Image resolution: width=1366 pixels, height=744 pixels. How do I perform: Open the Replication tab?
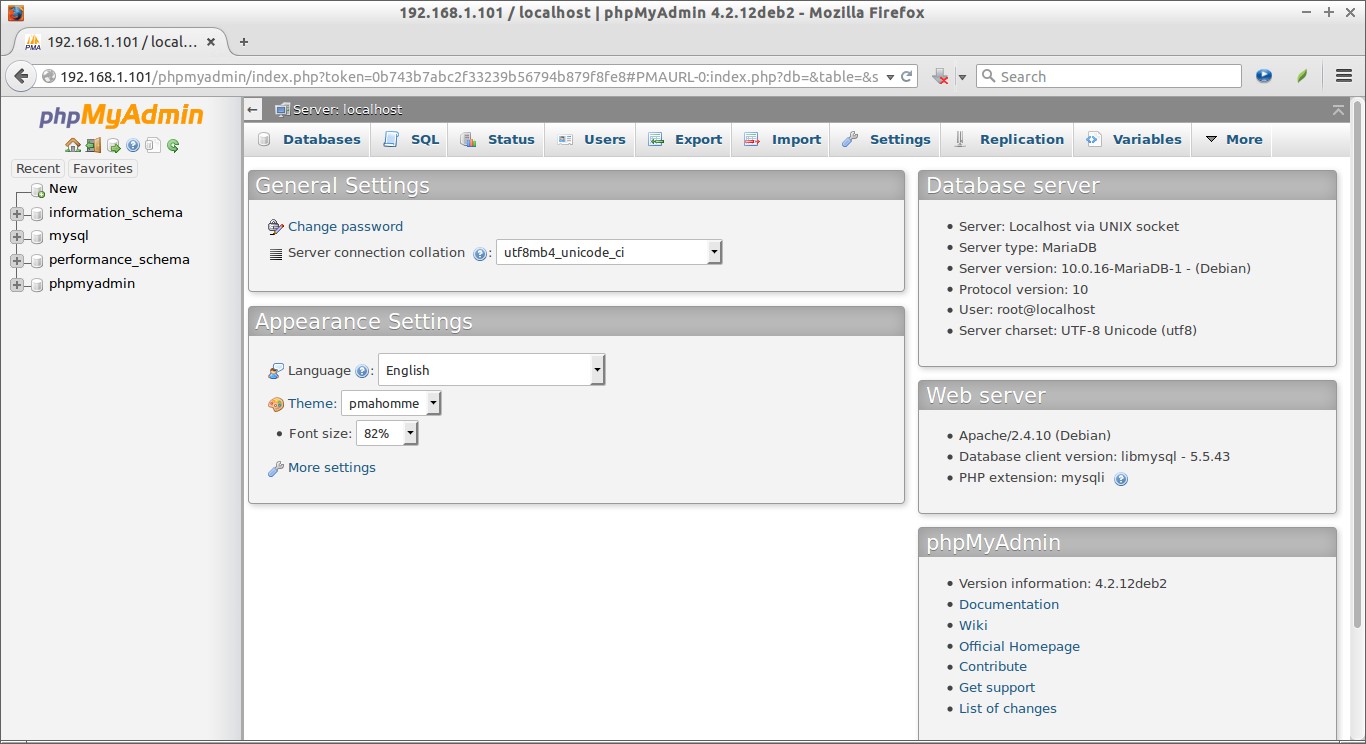[x=1008, y=140]
